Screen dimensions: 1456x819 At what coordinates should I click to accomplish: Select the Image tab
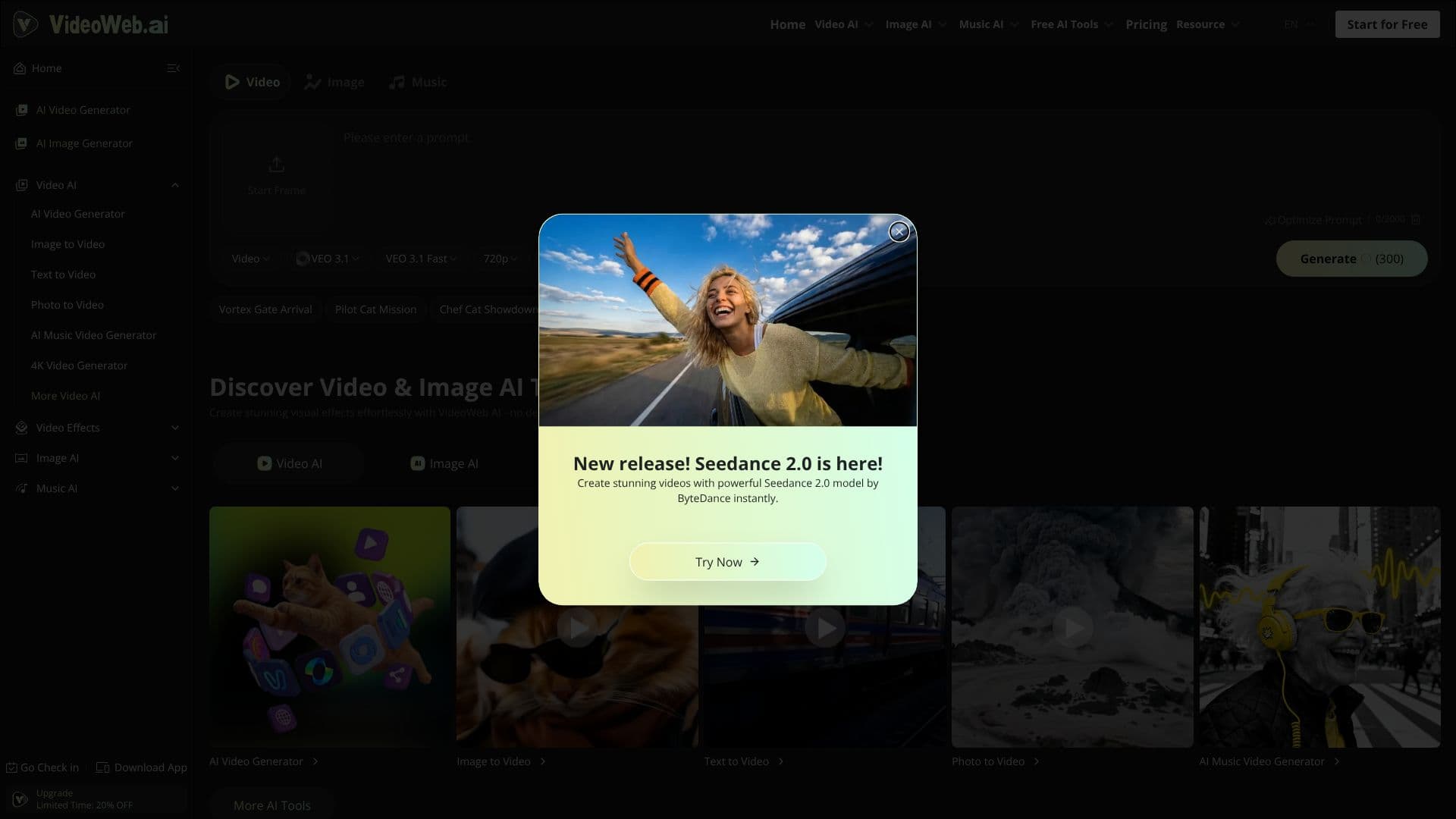click(x=334, y=82)
